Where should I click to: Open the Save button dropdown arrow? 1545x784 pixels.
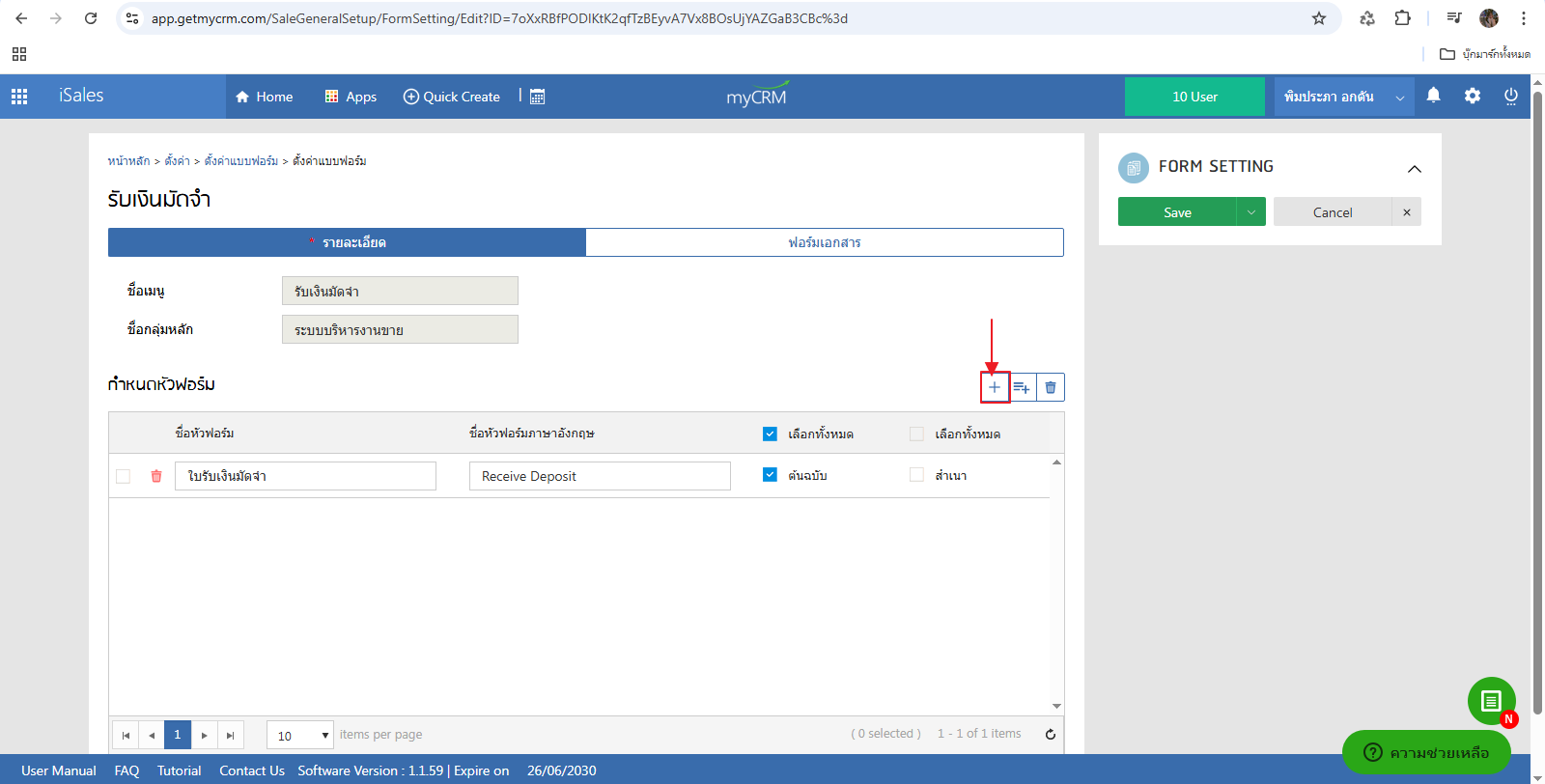pos(1250,212)
